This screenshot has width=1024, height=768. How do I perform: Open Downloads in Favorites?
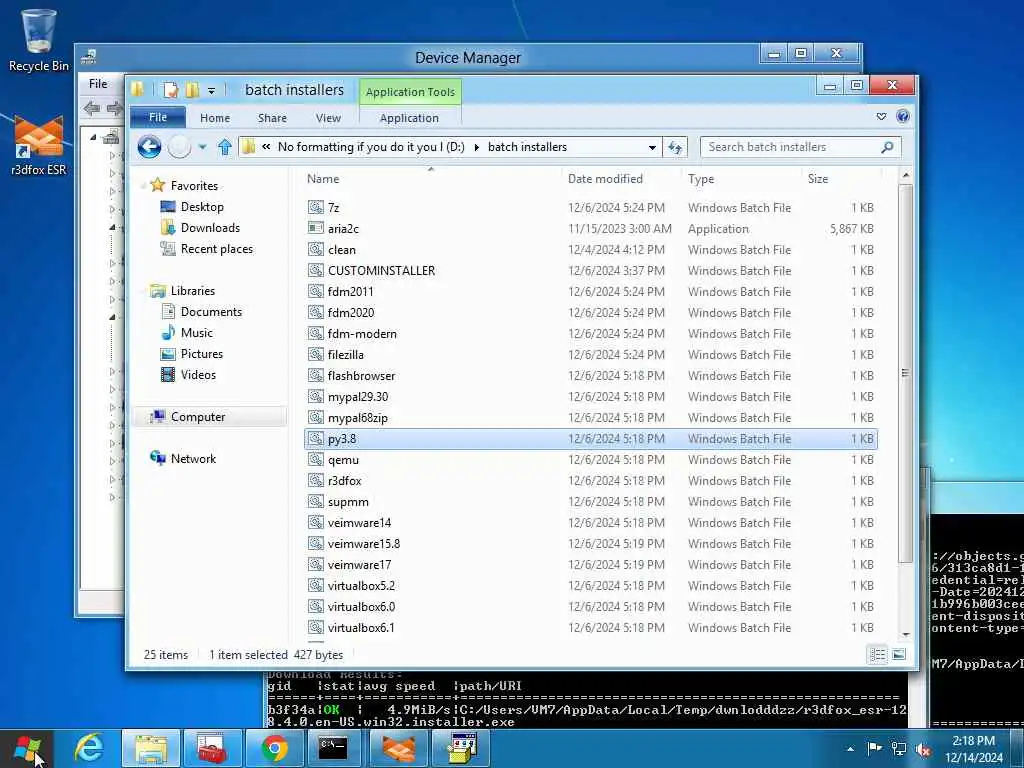(210, 228)
